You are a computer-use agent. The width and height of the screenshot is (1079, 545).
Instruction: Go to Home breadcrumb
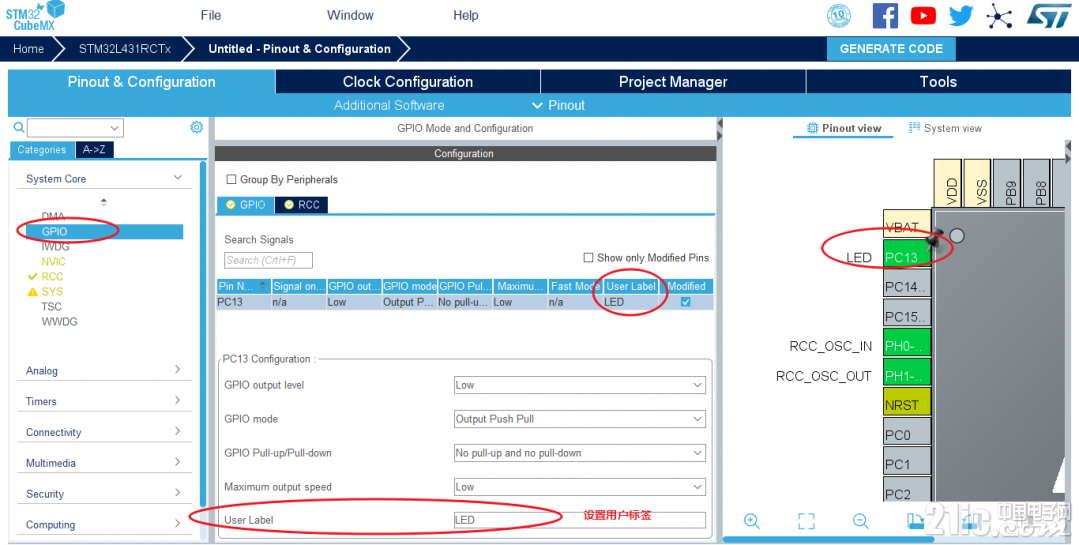tap(28, 49)
